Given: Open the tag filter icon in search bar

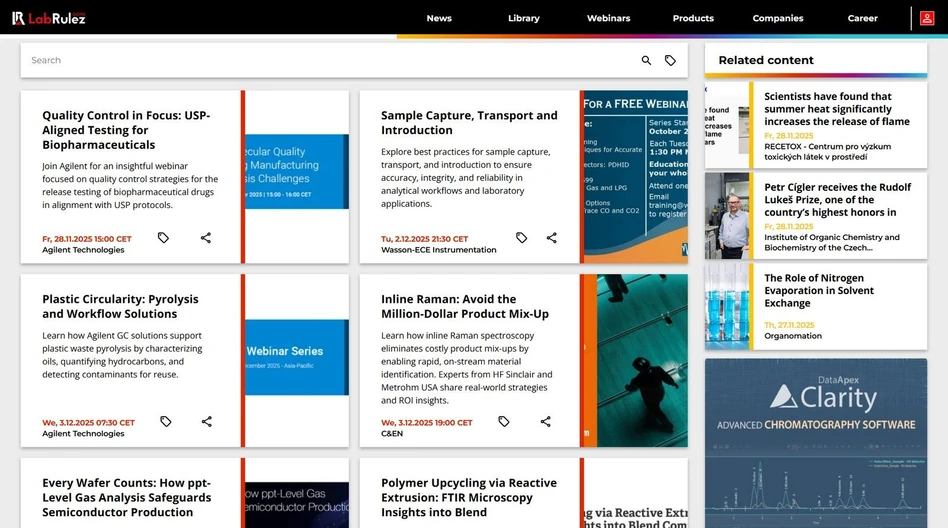Looking at the screenshot, I should (x=670, y=61).
